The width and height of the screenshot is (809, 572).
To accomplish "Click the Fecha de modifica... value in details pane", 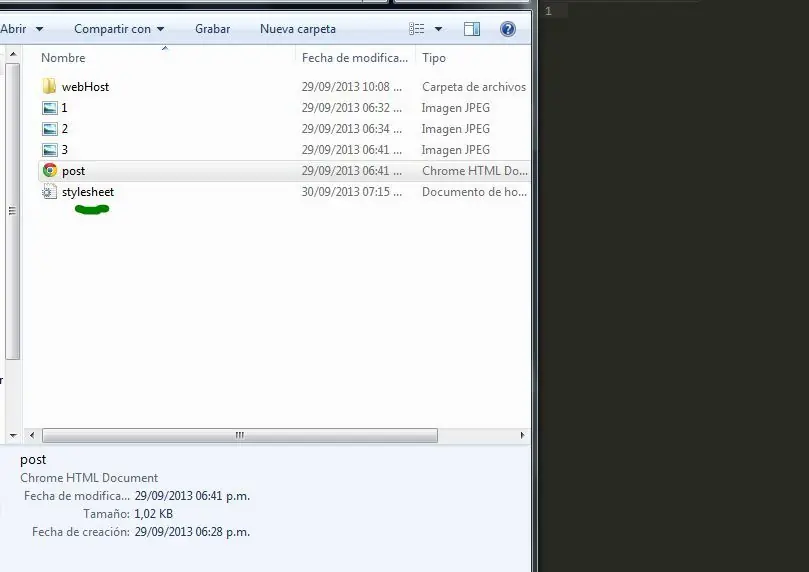I will (192, 496).
